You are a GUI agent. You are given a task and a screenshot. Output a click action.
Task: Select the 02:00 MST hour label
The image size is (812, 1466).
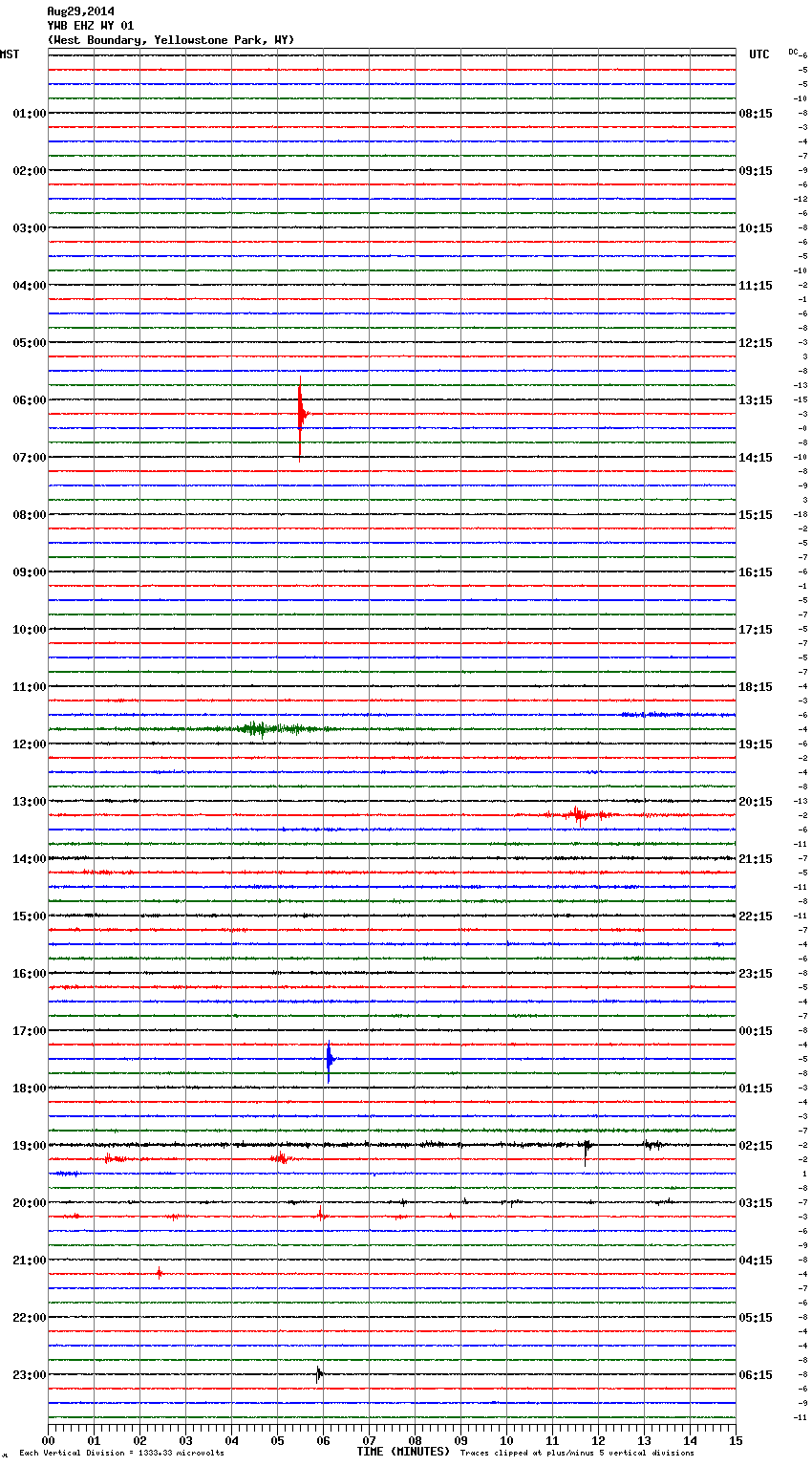click(x=30, y=171)
